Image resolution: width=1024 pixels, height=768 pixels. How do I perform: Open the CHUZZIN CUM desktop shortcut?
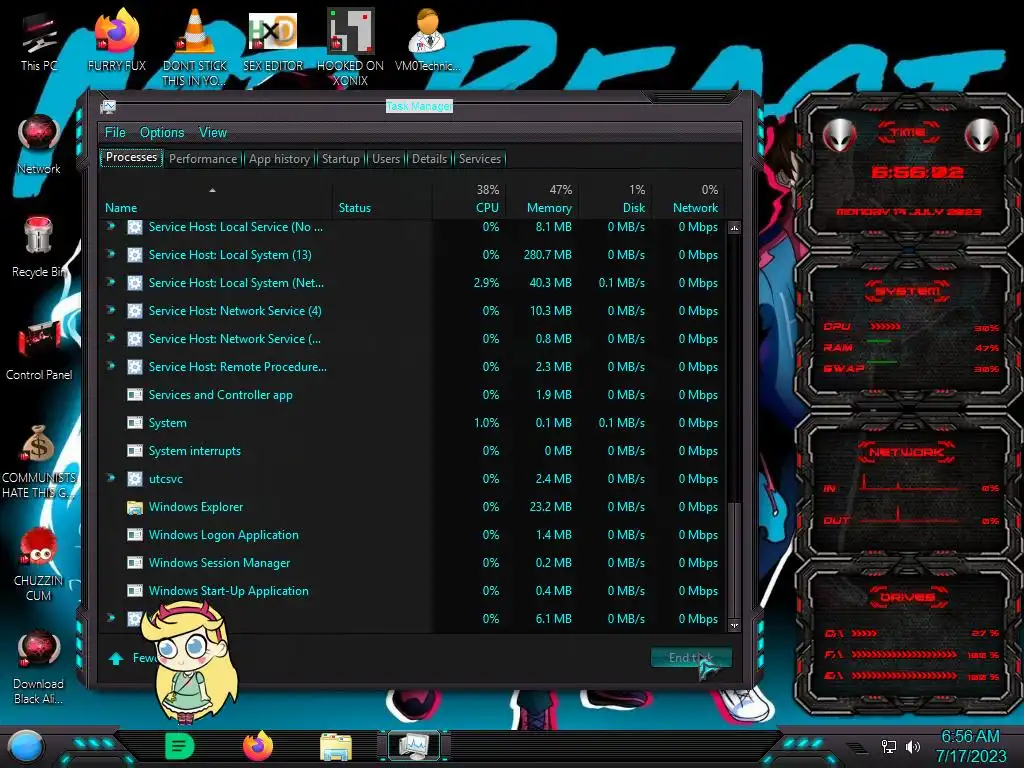click(x=39, y=563)
